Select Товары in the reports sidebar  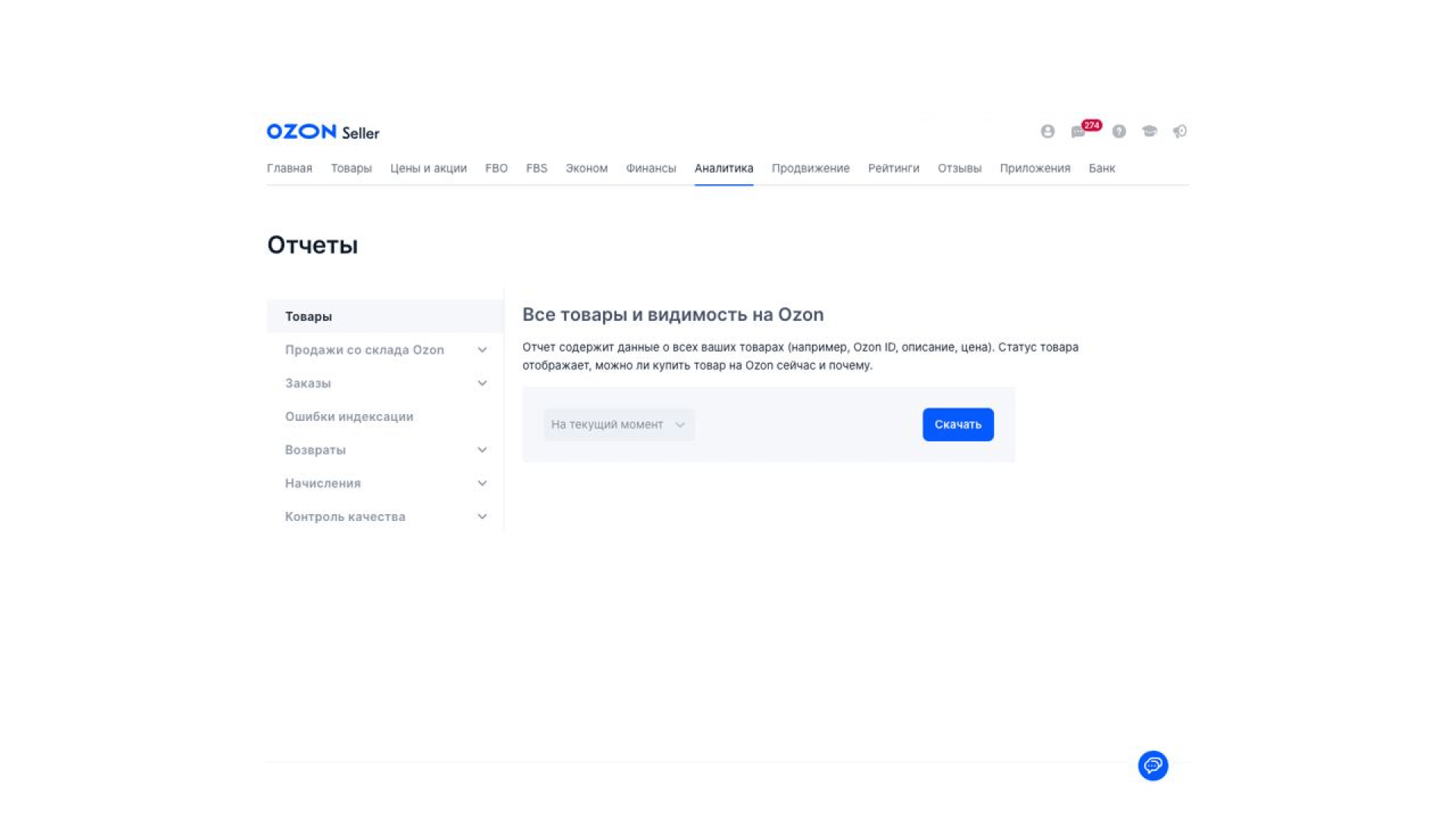pyautogui.click(x=385, y=316)
